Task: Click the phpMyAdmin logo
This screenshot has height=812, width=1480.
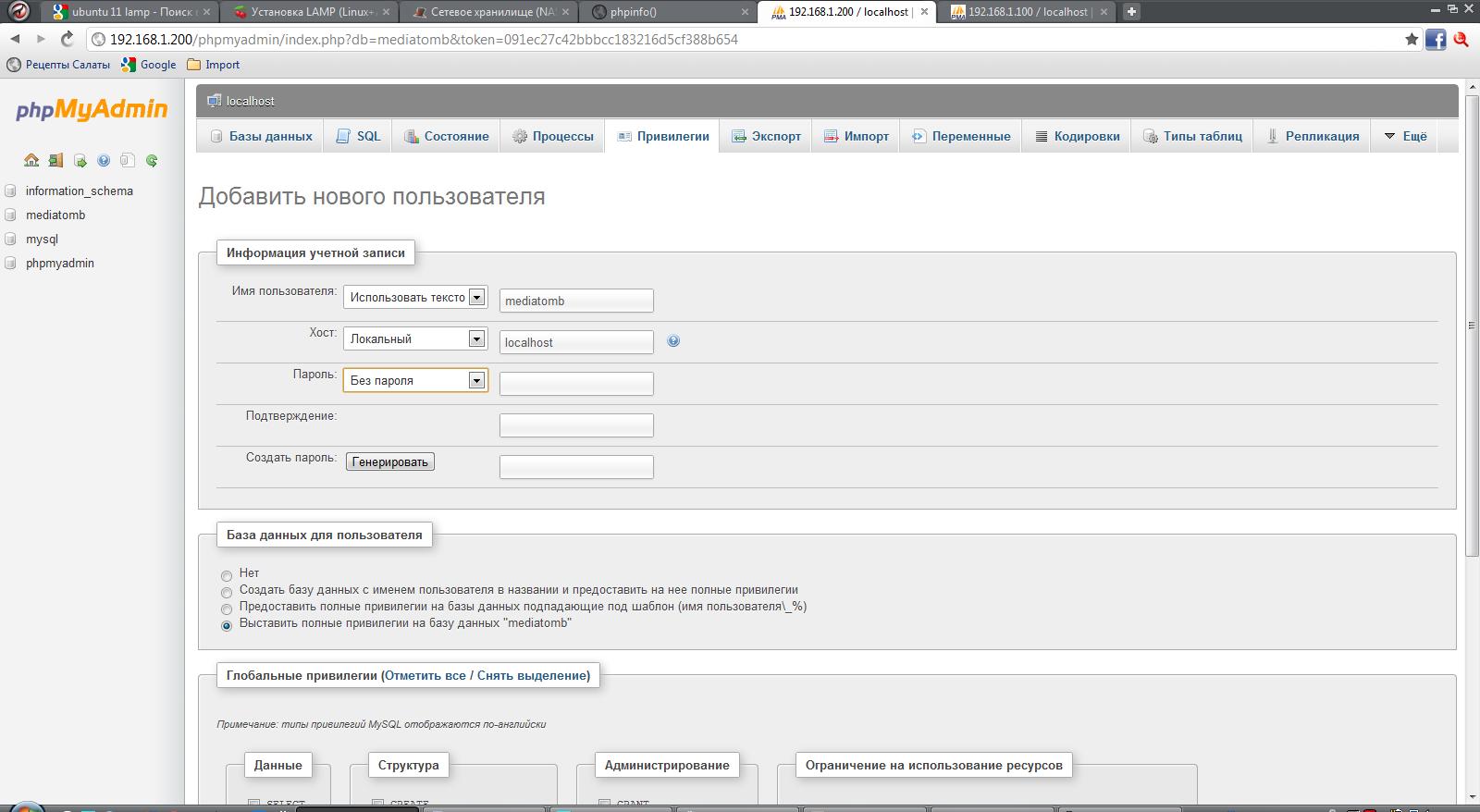Action: pyautogui.click(x=92, y=109)
